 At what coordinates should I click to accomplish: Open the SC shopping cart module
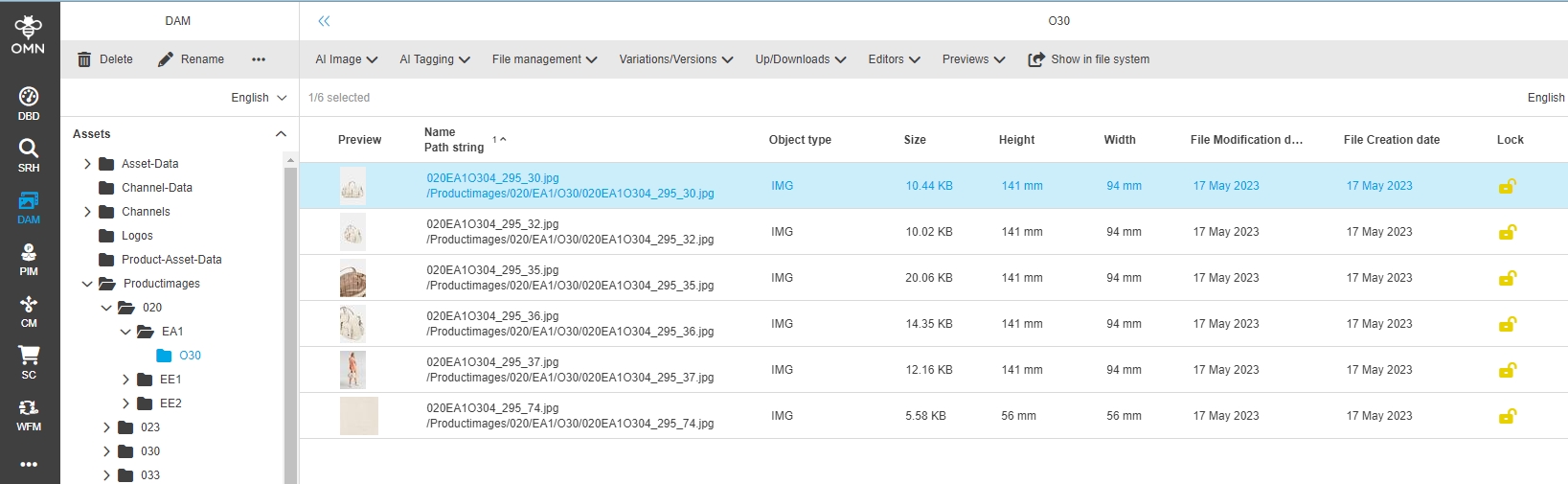pyautogui.click(x=29, y=362)
